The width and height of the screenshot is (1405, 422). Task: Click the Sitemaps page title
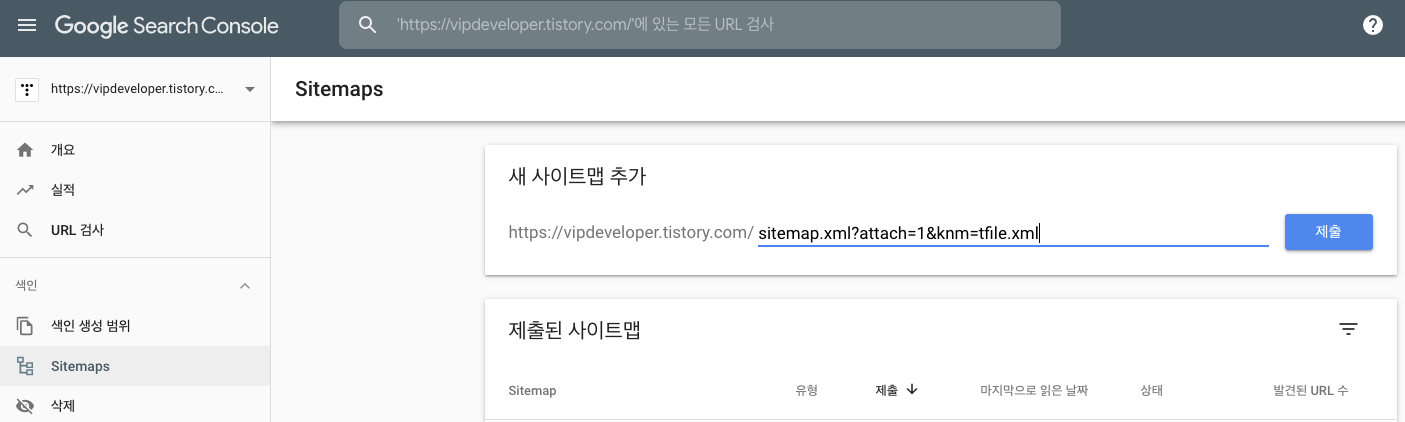coord(339,89)
